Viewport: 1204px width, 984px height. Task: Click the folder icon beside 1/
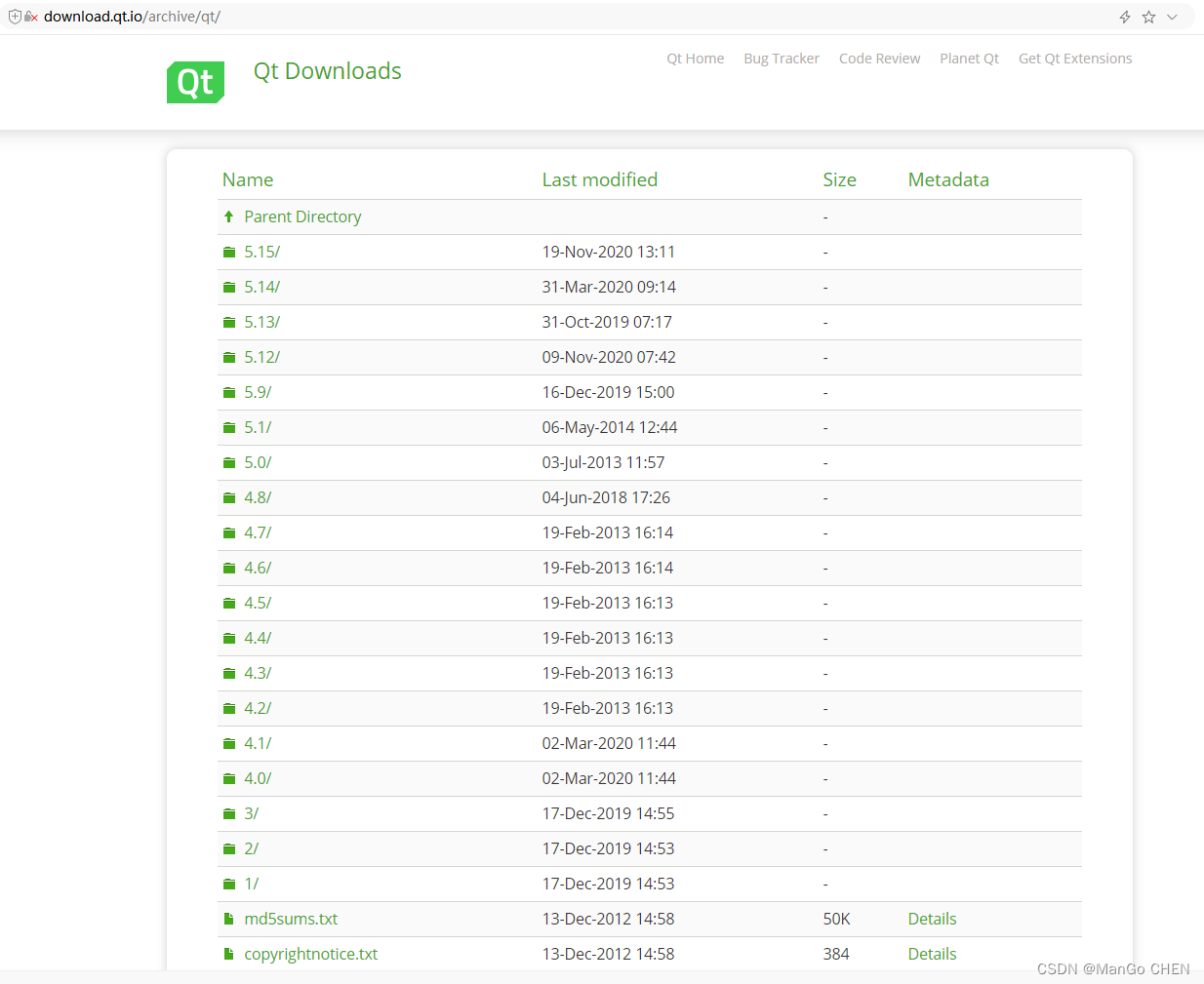(x=229, y=884)
